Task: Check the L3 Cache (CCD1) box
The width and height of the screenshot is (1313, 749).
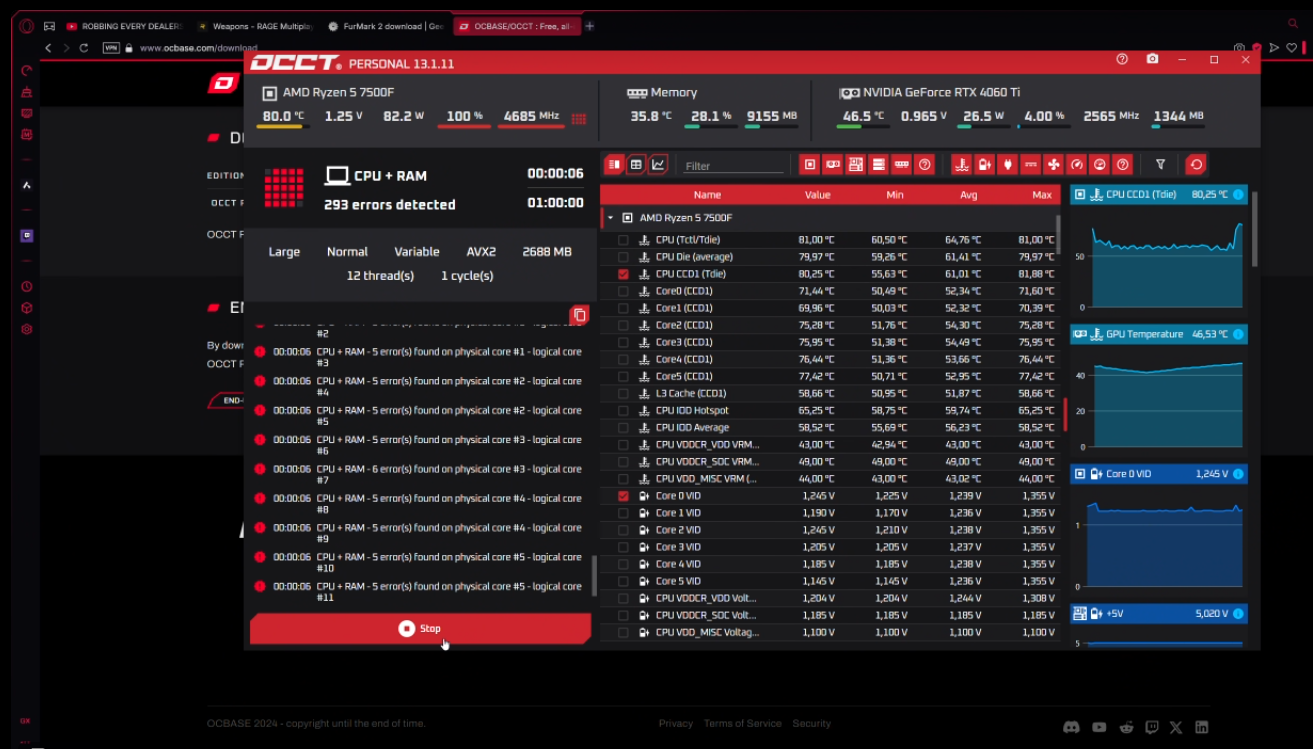Action: (x=624, y=393)
